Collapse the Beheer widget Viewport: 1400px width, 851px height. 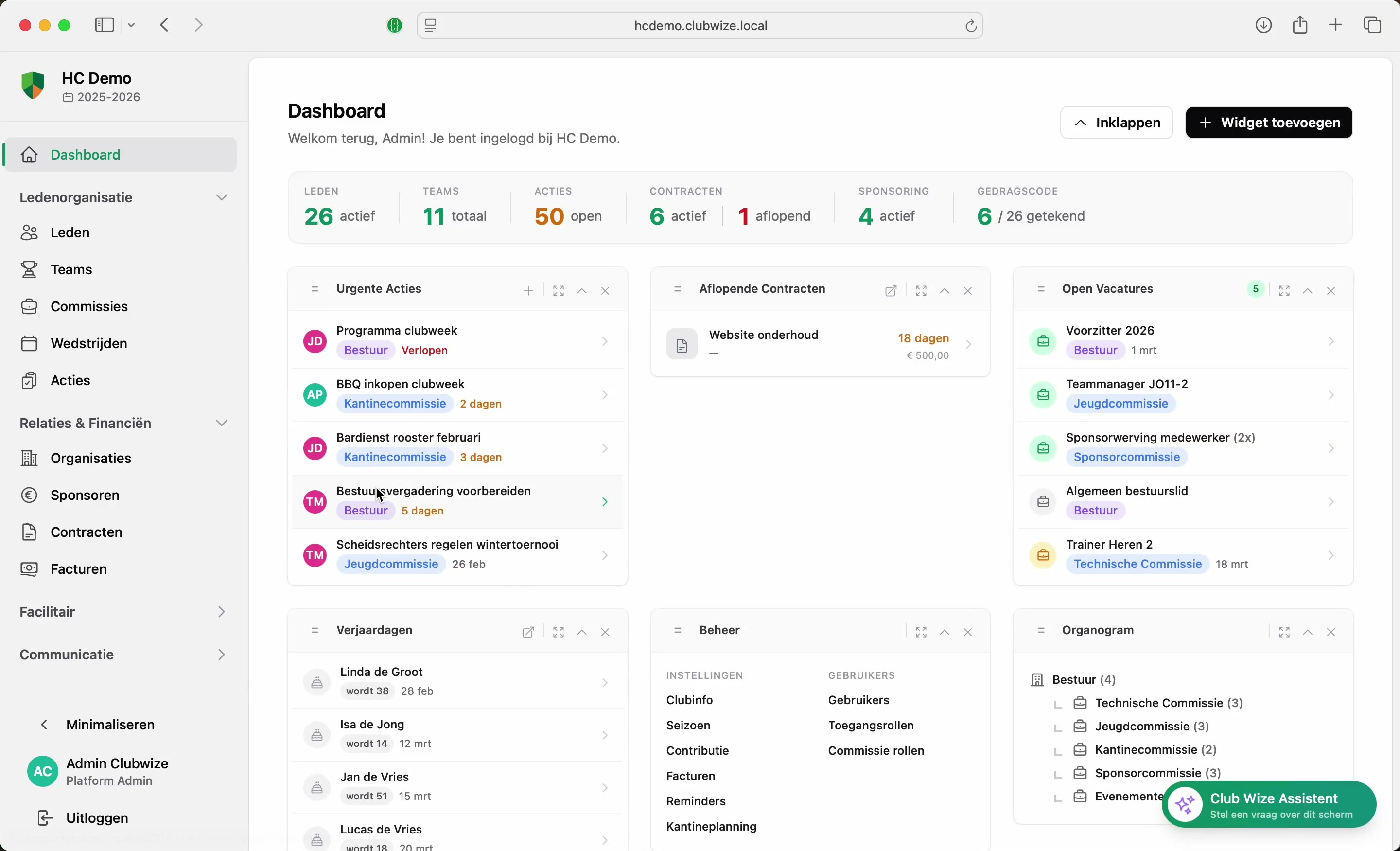945,632
